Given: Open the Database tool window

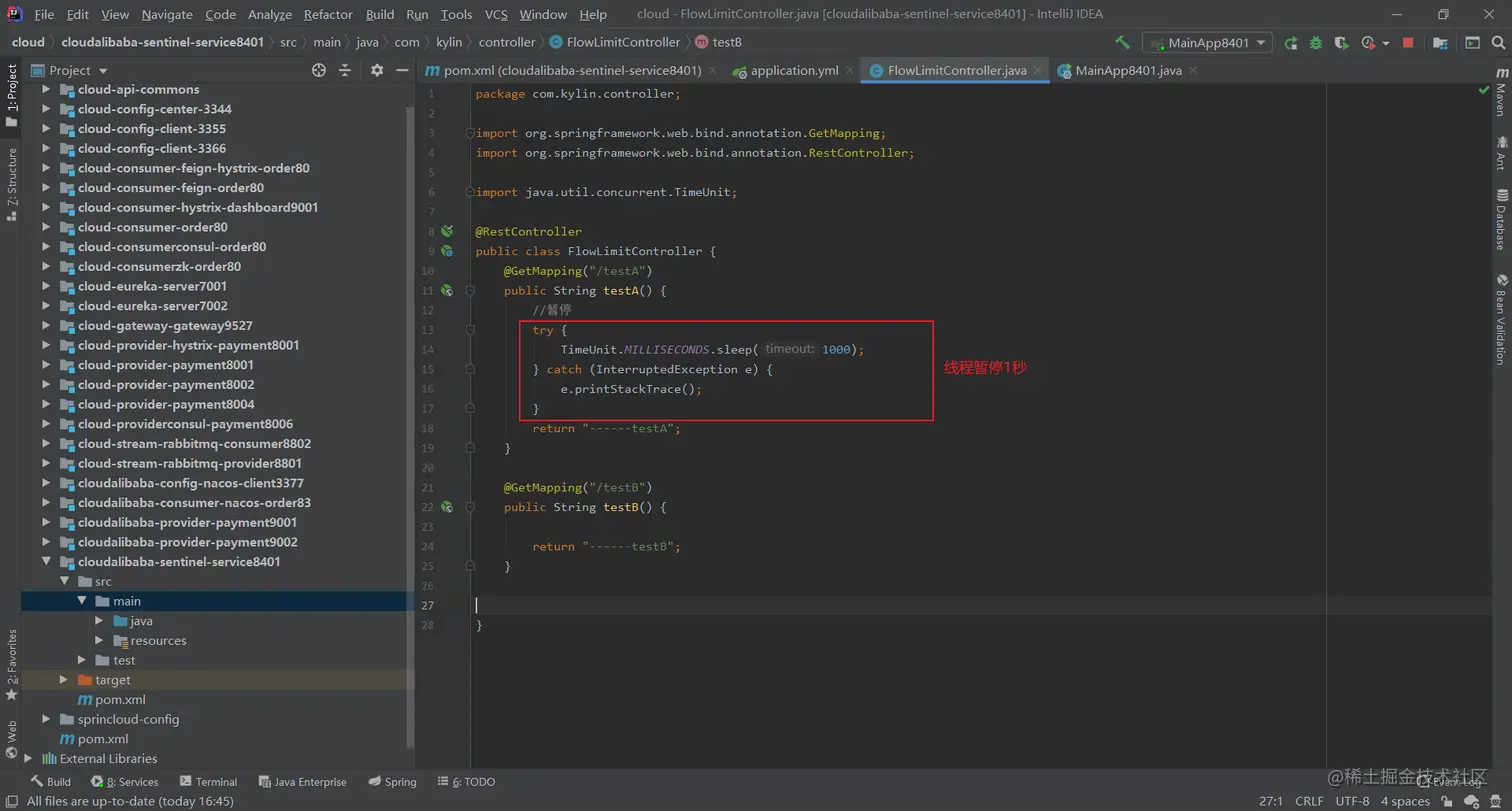Looking at the screenshot, I should coord(1501,219).
